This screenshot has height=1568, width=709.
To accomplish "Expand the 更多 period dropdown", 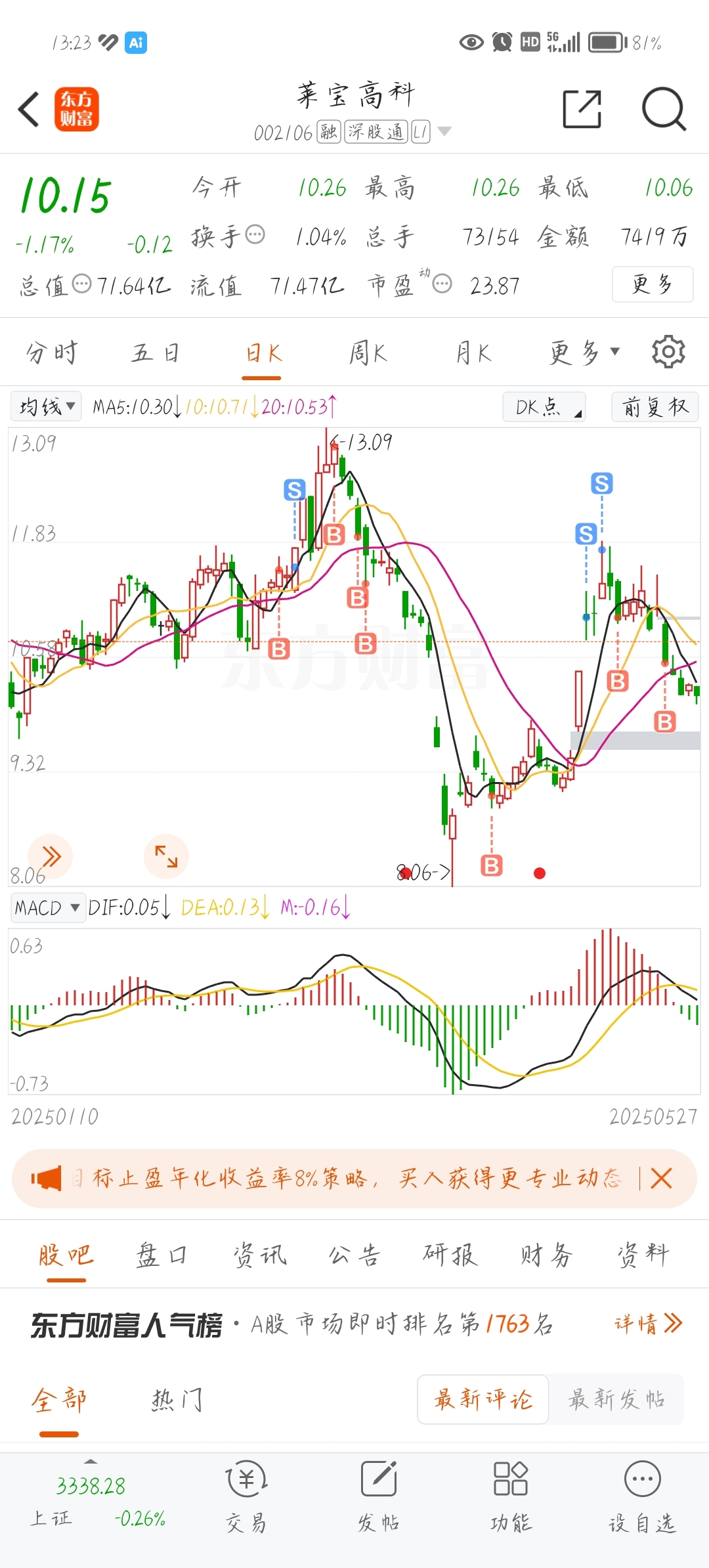I will (584, 353).
